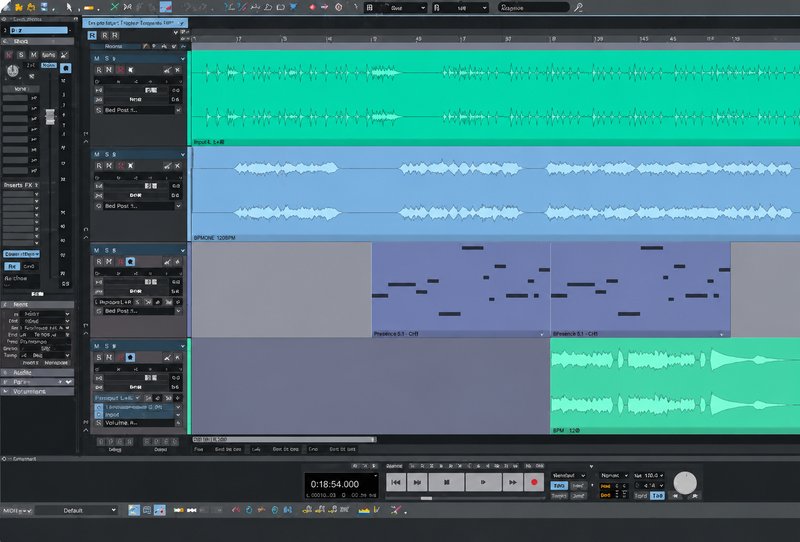Viewport: 800px width, 542px height.
Task: Click the red Record button in transport
Action: point(534,482)
